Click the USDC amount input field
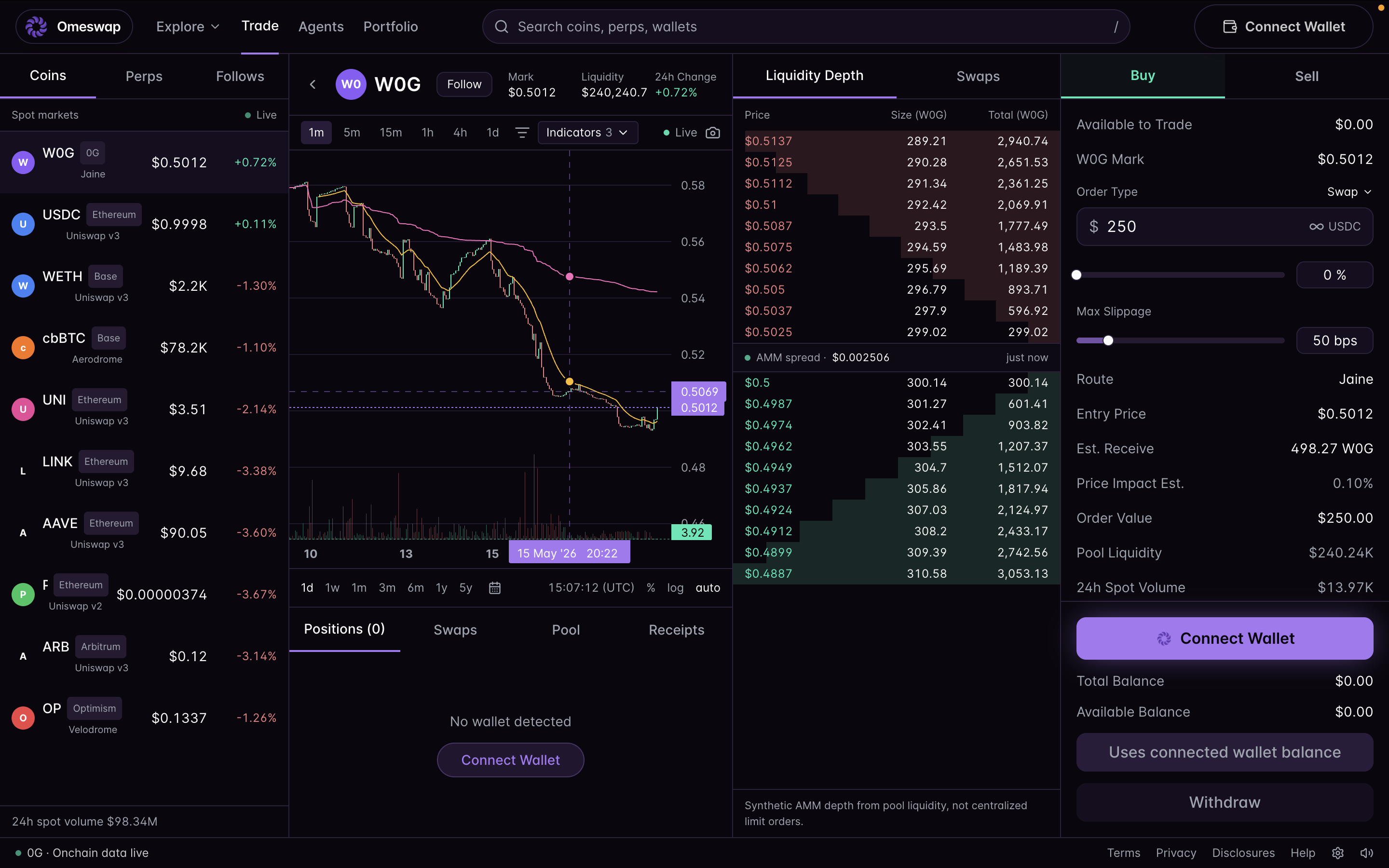This screenshot has height=868, width=1389. (x=1224, y=227)
